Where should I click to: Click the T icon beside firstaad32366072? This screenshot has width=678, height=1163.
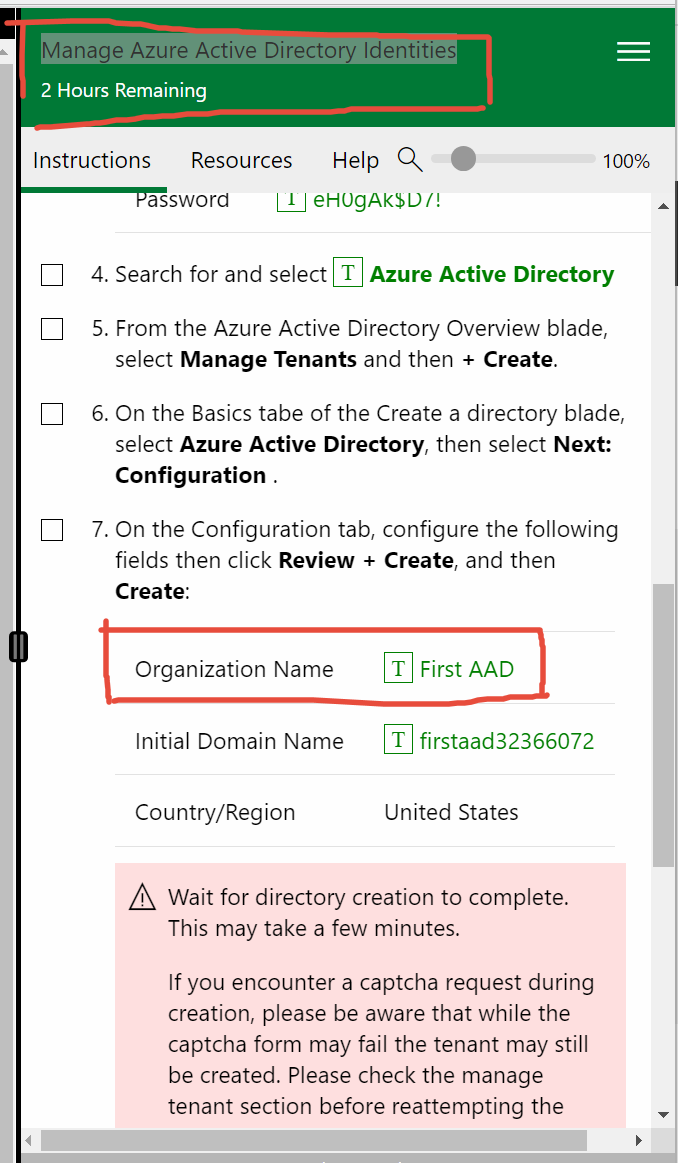pyautogui.click(x=398, y=739)
